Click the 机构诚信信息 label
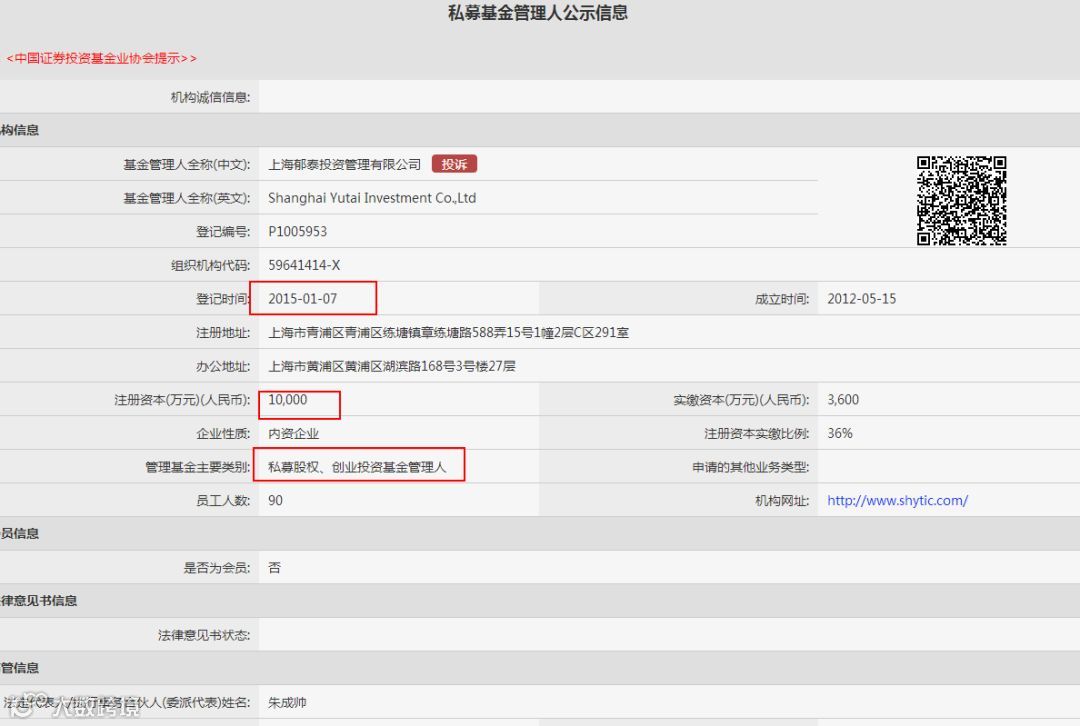 coord(210,98)
